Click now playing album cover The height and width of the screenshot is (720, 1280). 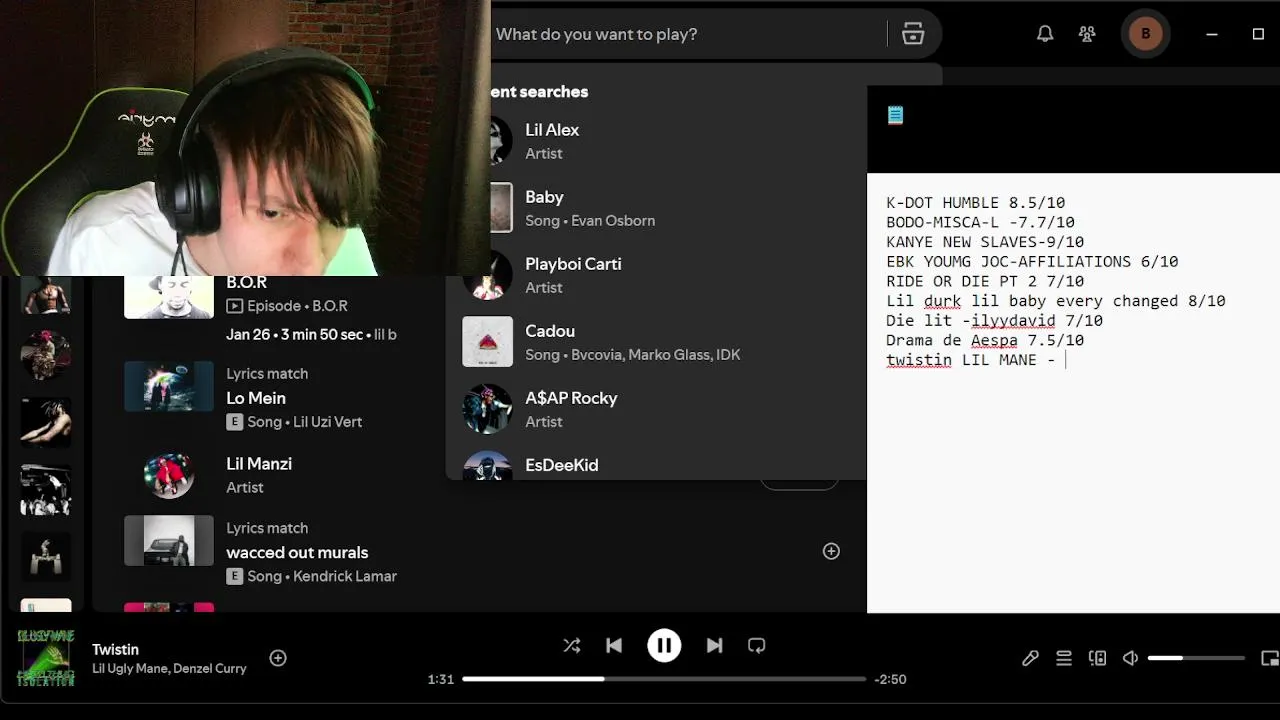45,658
